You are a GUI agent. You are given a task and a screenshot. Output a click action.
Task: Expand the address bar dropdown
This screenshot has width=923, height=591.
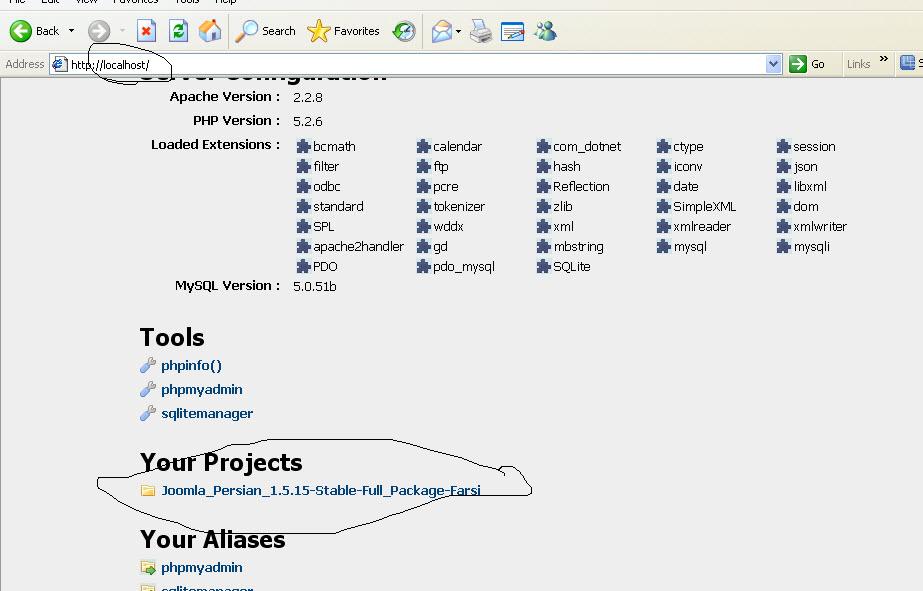773,64
